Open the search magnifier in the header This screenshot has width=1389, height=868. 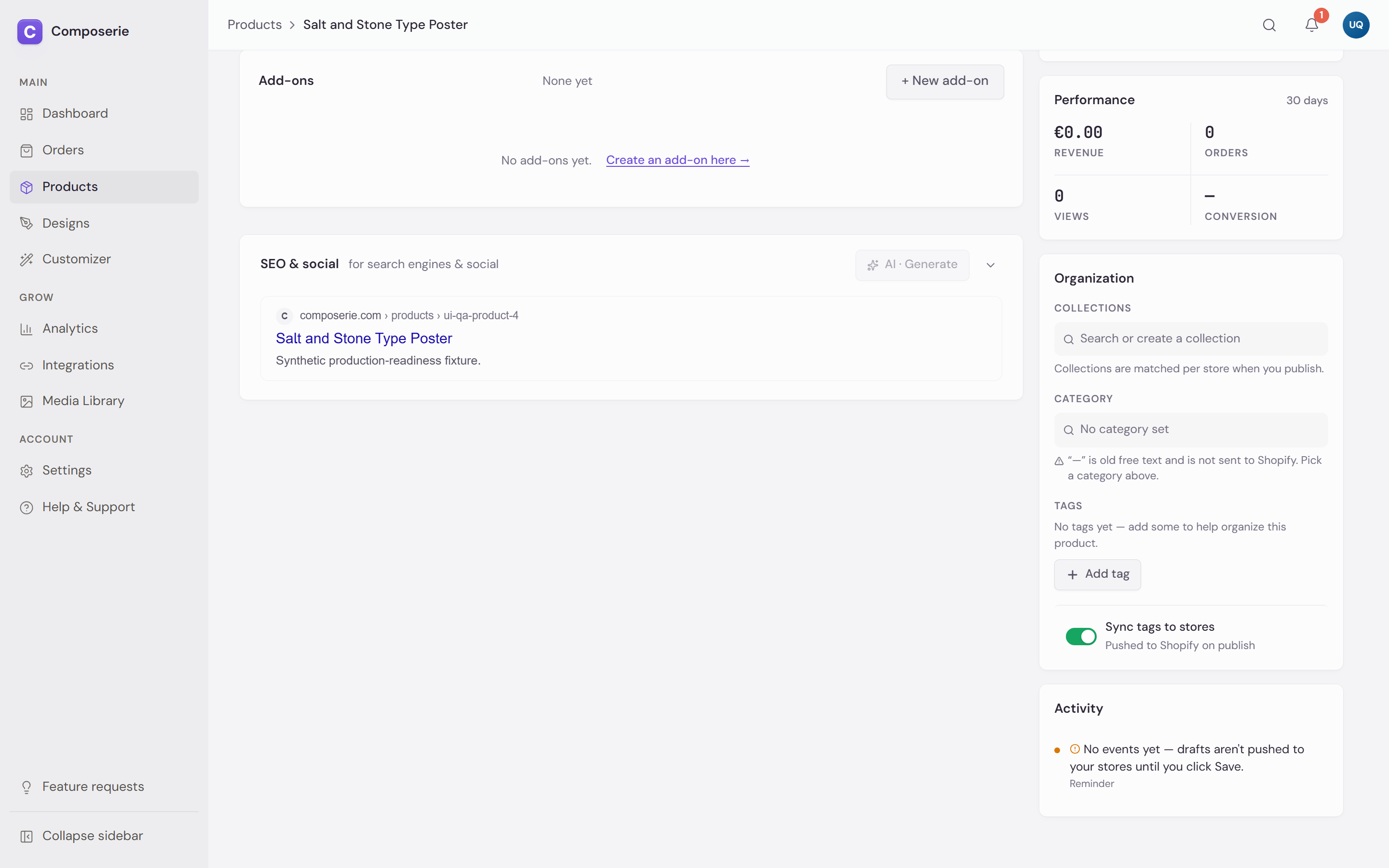click(1269, 25)
